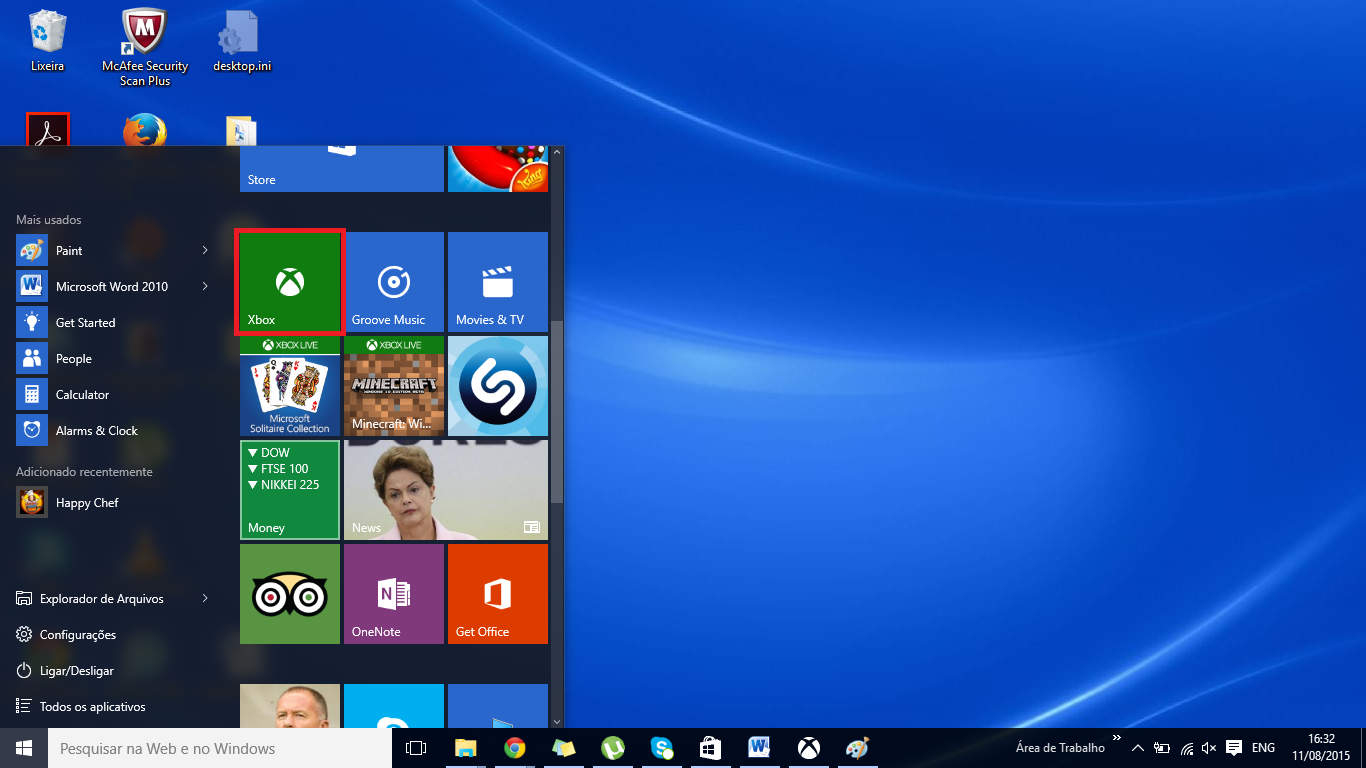Viewport: 1366px width, 768px height.
Task: Open the Shazam tile
Action: [x=497, y=386]
